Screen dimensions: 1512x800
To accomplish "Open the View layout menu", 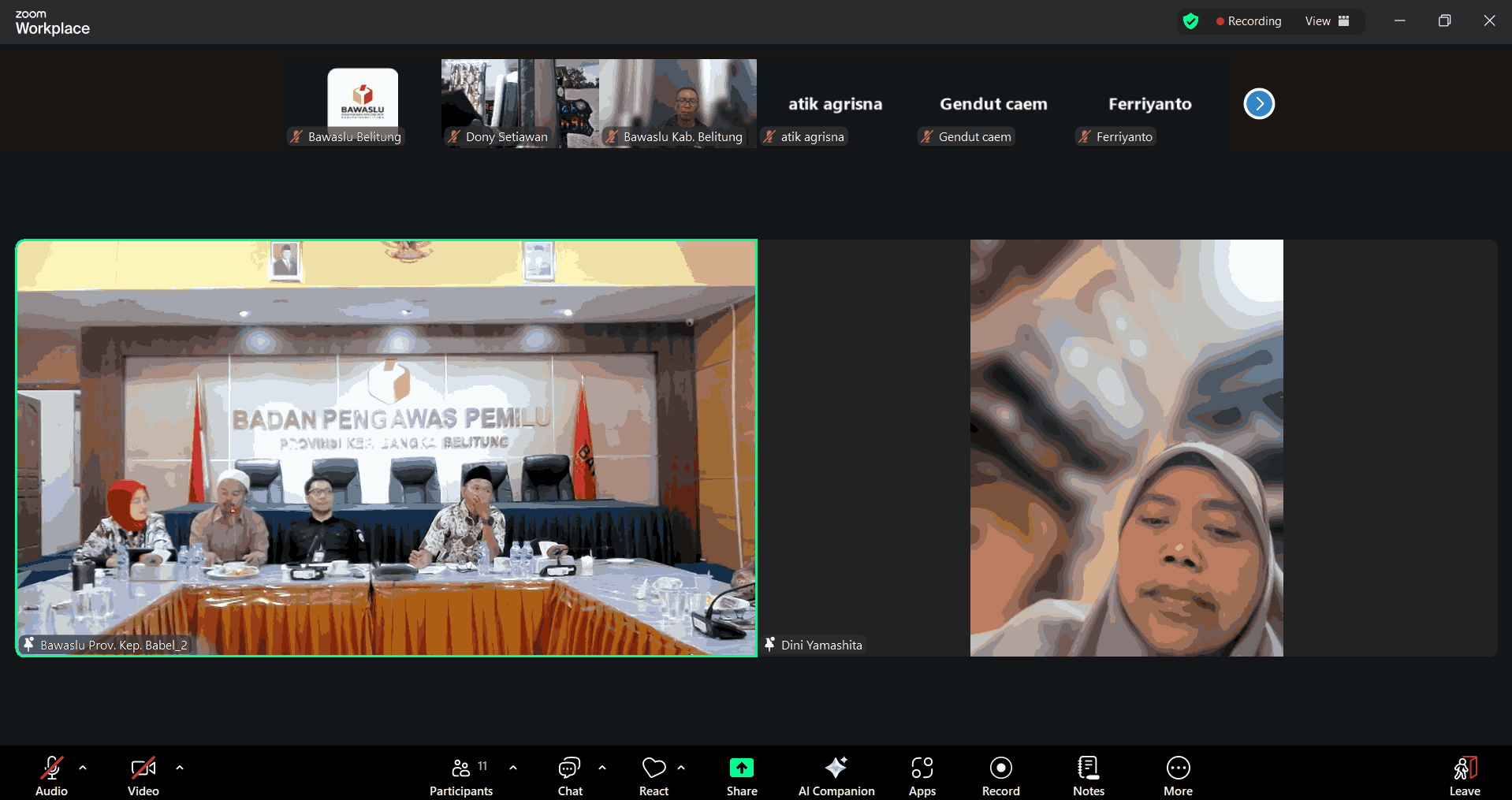I will tap(1327, 21).
